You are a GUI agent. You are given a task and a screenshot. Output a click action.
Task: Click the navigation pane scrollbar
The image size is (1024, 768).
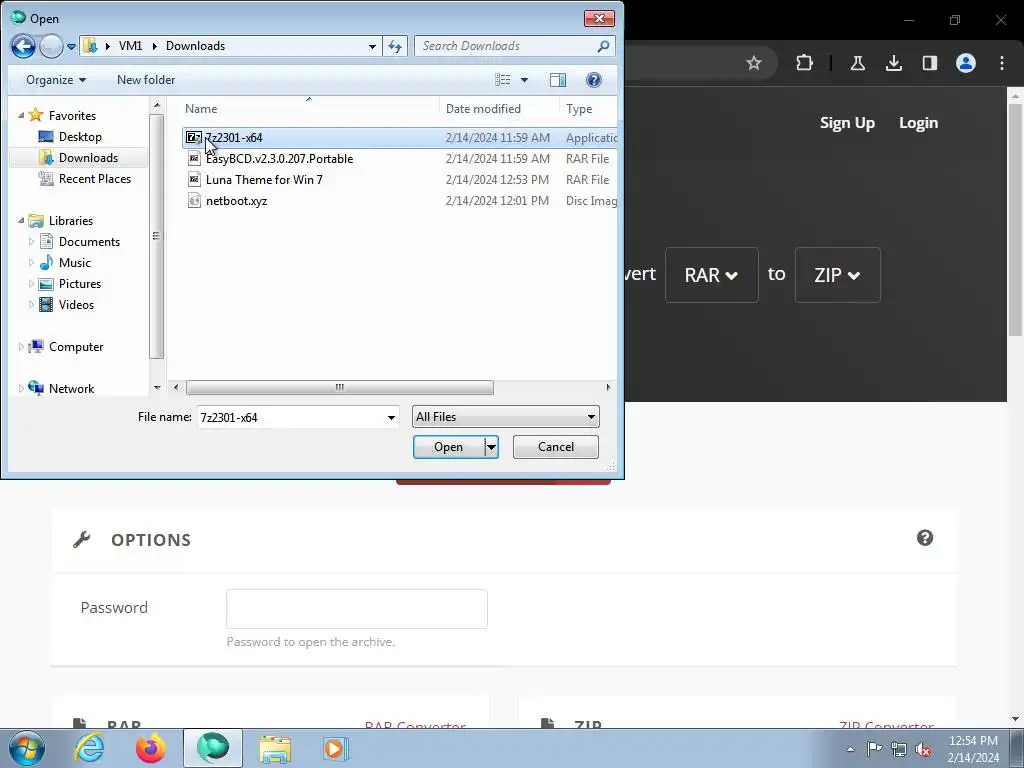(x=156, y=236)
